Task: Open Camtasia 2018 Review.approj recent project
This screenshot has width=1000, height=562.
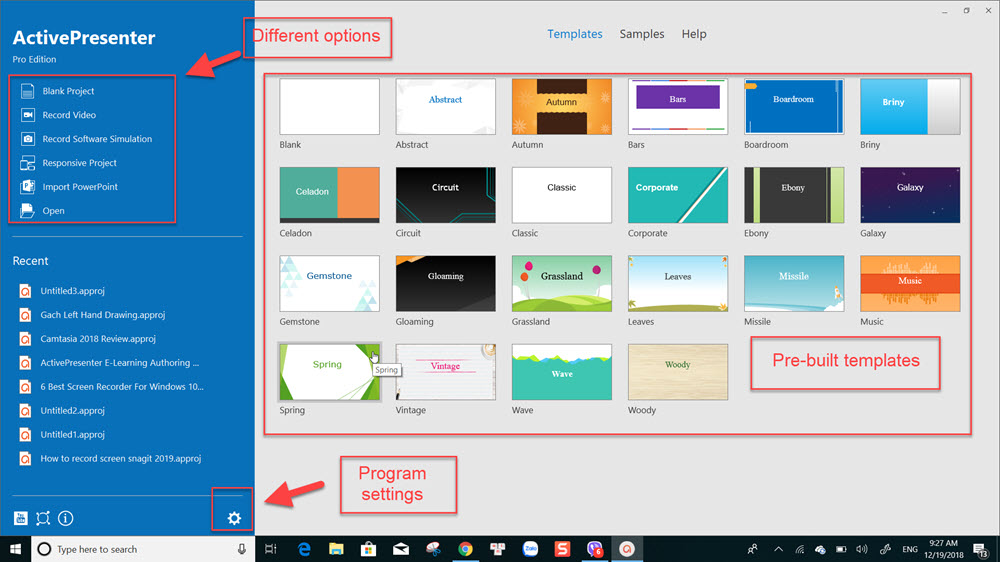Action: pos(98,339)
